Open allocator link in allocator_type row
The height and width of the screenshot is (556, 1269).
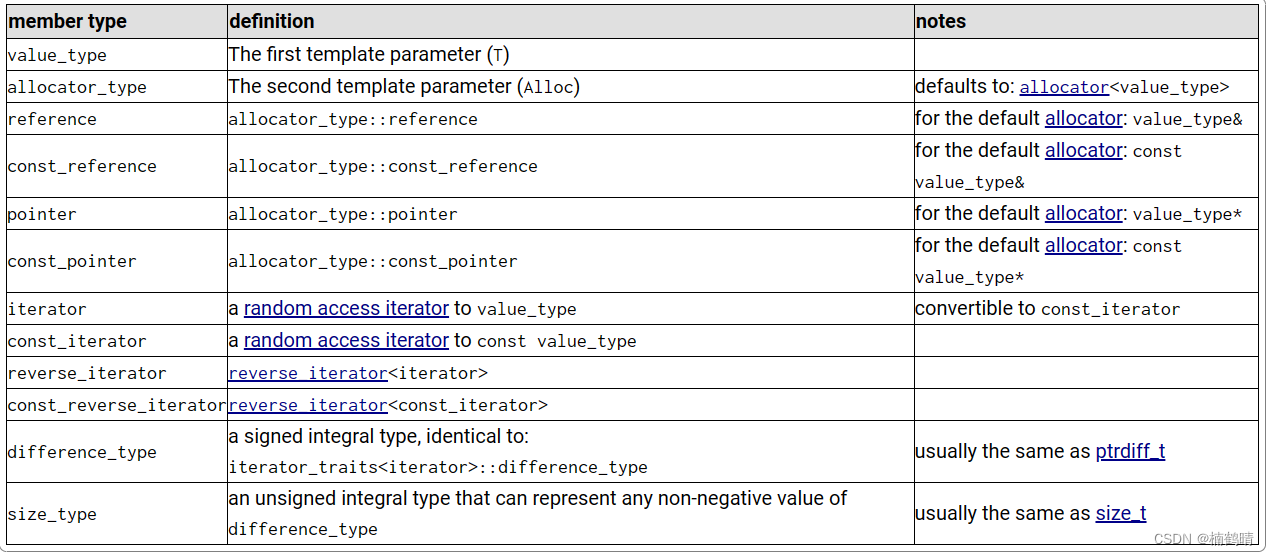pyautogui.click(x=1064, y=88)
